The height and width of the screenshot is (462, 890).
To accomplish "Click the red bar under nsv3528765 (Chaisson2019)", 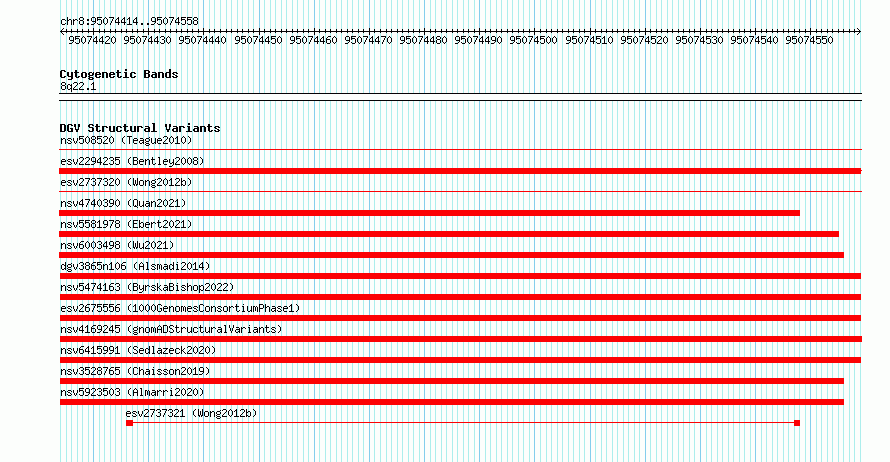I will (x=452, y=381).
